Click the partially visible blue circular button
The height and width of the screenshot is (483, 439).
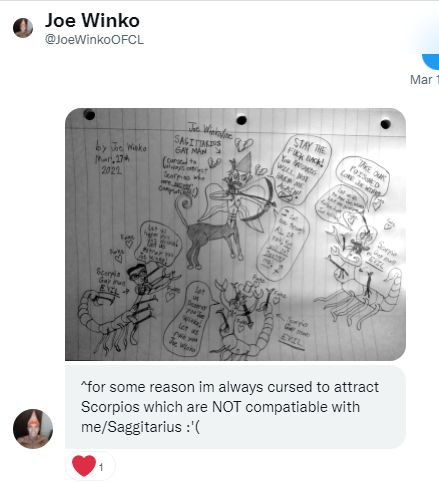point(432,62)
